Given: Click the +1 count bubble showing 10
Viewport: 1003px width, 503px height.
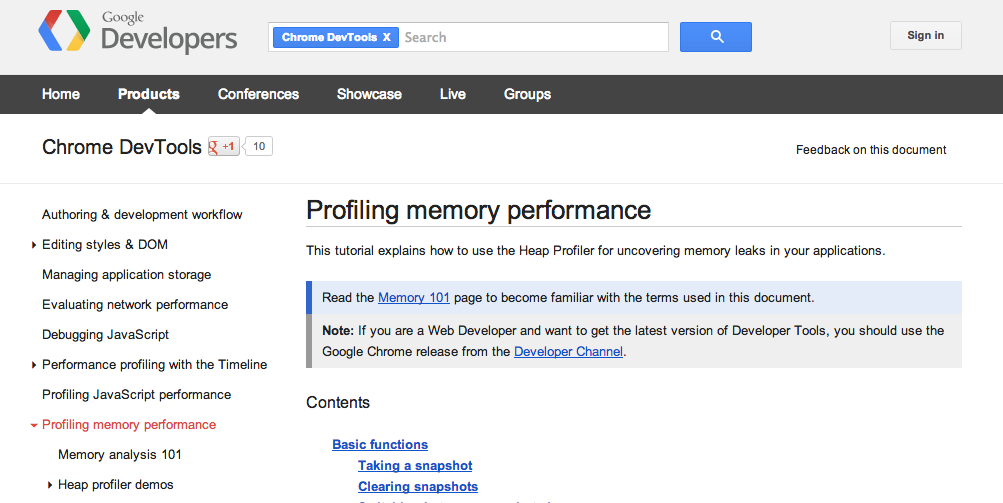Looking at the screenshot, I should point(259,147).
